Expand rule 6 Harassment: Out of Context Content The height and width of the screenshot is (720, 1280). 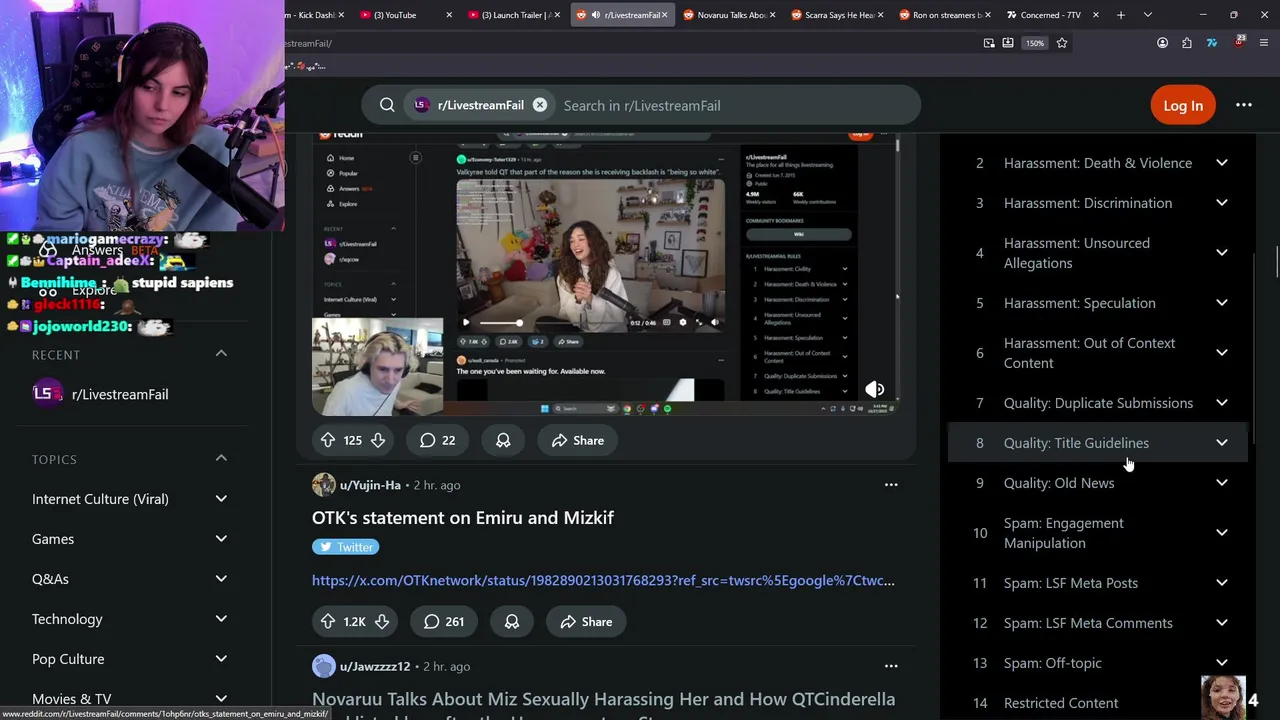coord(1098,353)
